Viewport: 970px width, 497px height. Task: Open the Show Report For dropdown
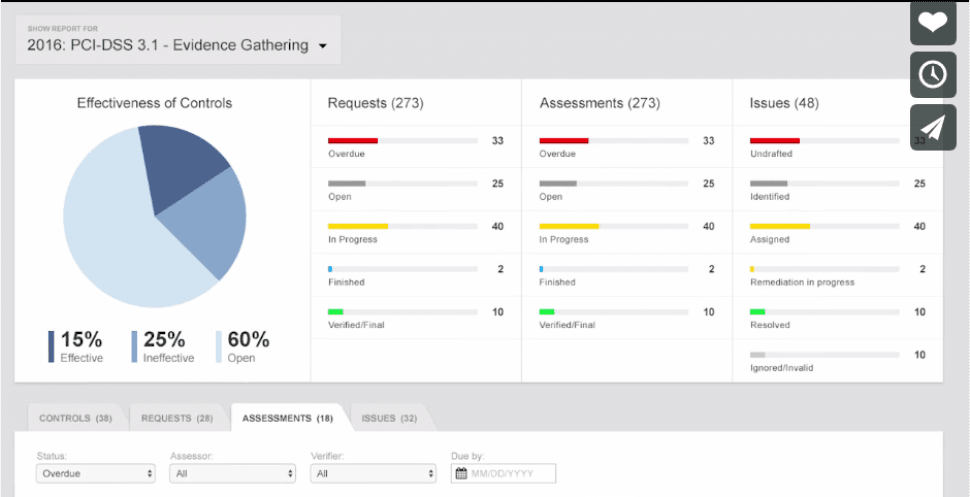[178, 40]
